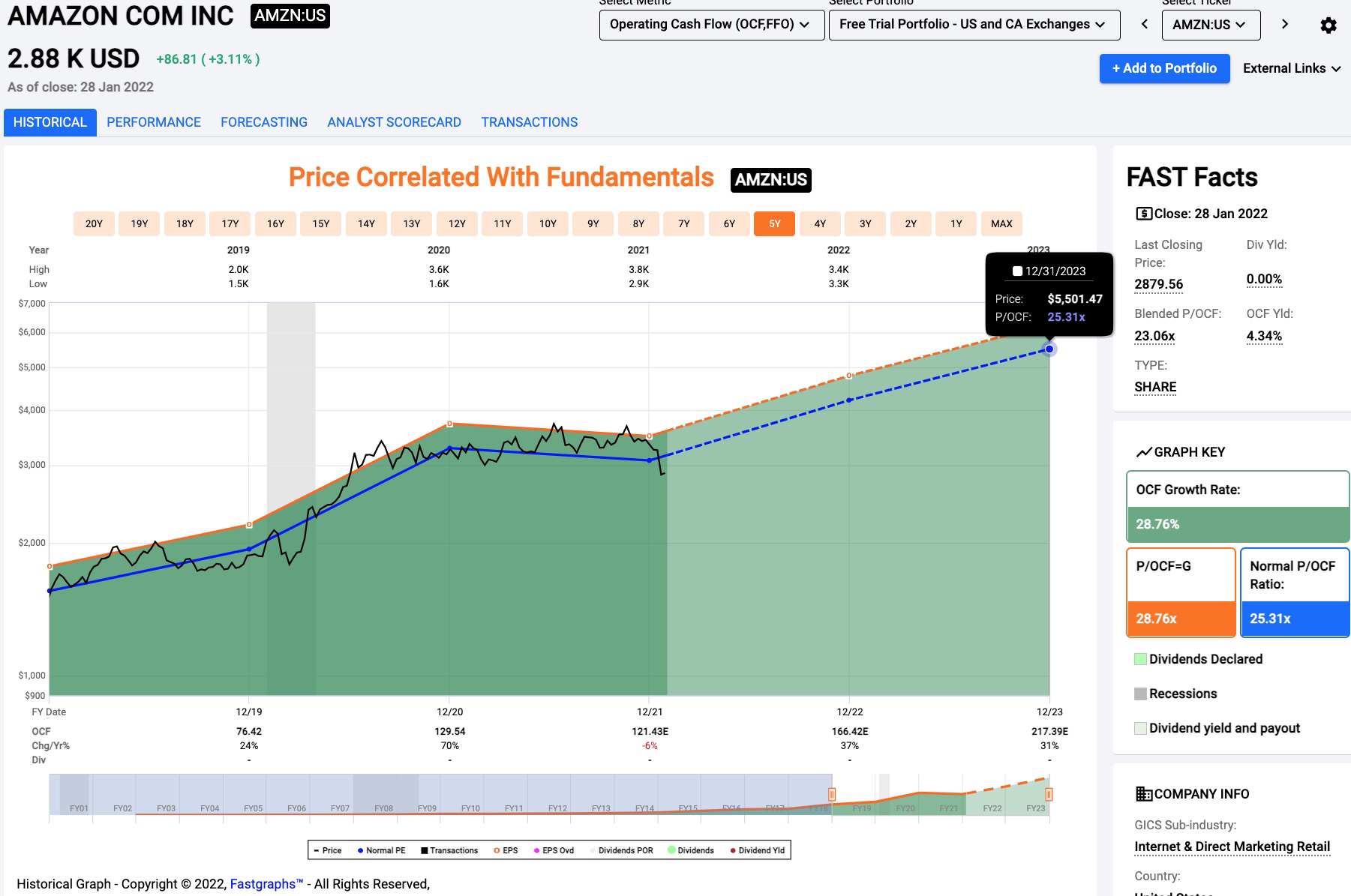Click the P/OCF=G 28.76x orange box

coord(1181,592)
